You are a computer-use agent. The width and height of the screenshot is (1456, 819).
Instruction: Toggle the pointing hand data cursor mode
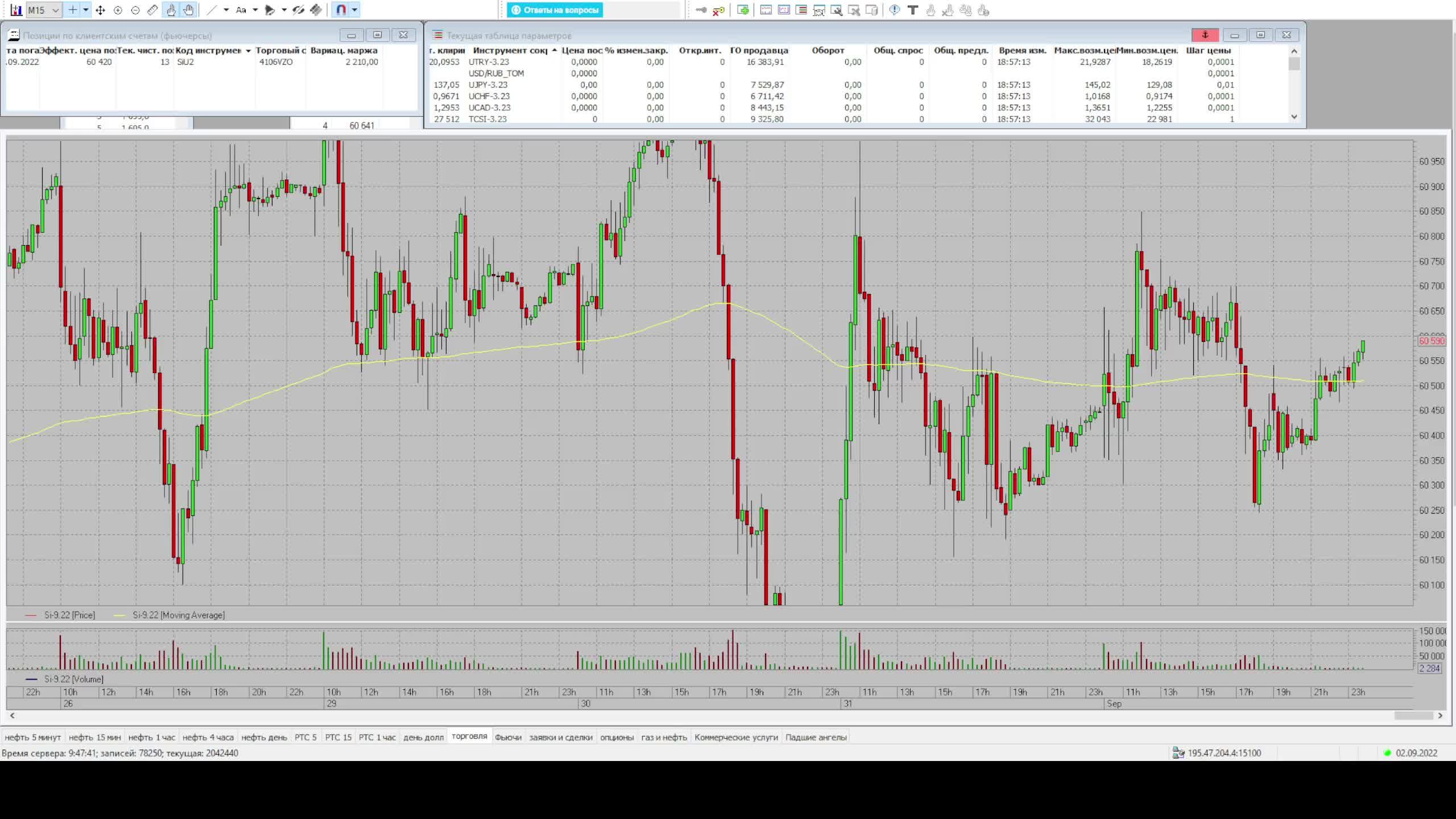tap(171, 10)
